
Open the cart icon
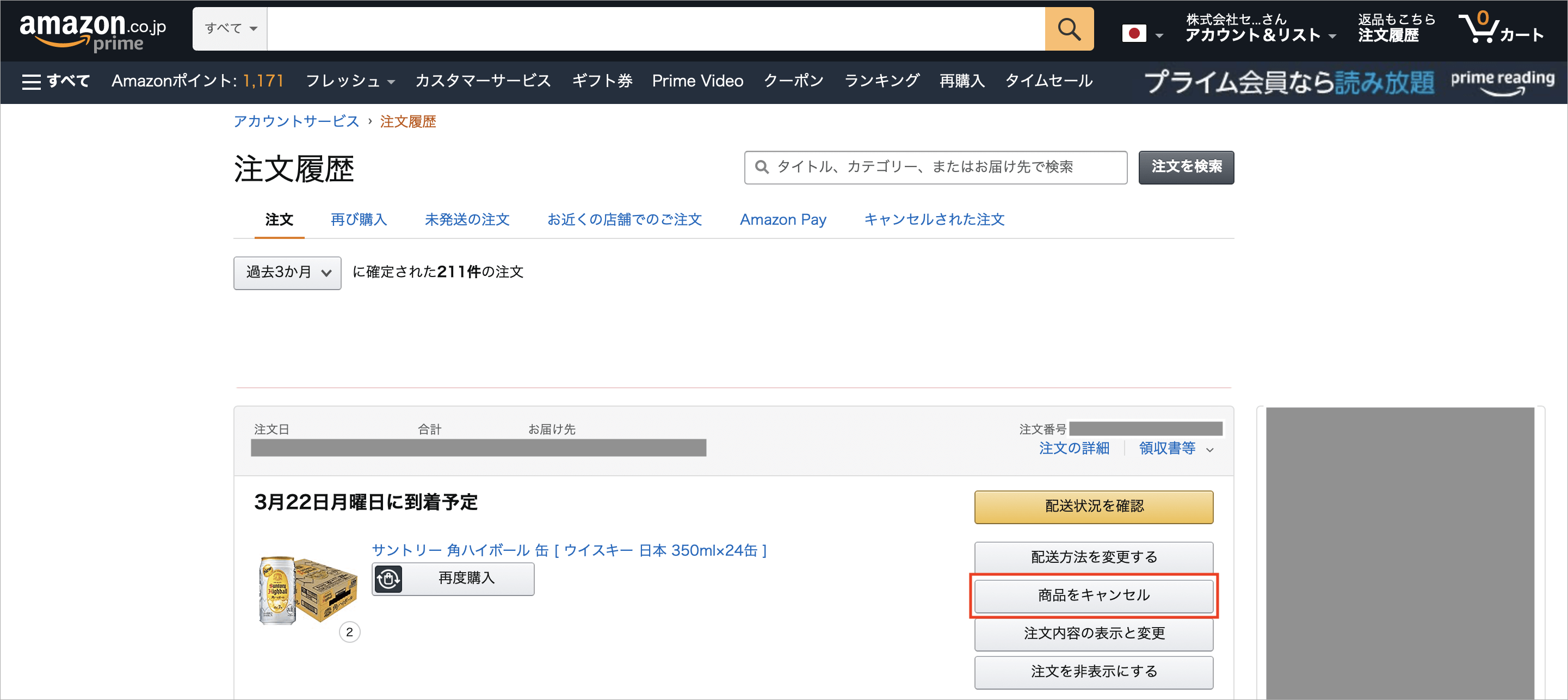(x=1501, y=27)
